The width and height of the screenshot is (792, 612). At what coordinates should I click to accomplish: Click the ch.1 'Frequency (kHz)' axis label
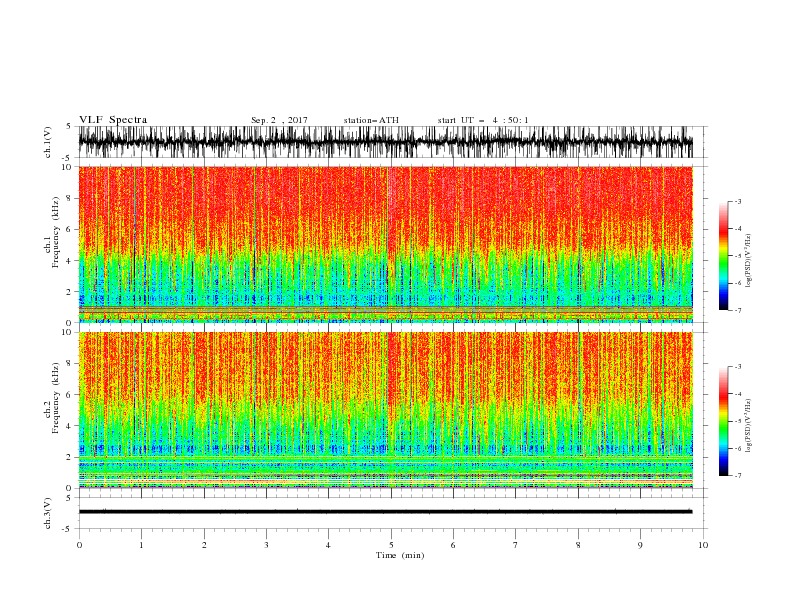55,232
